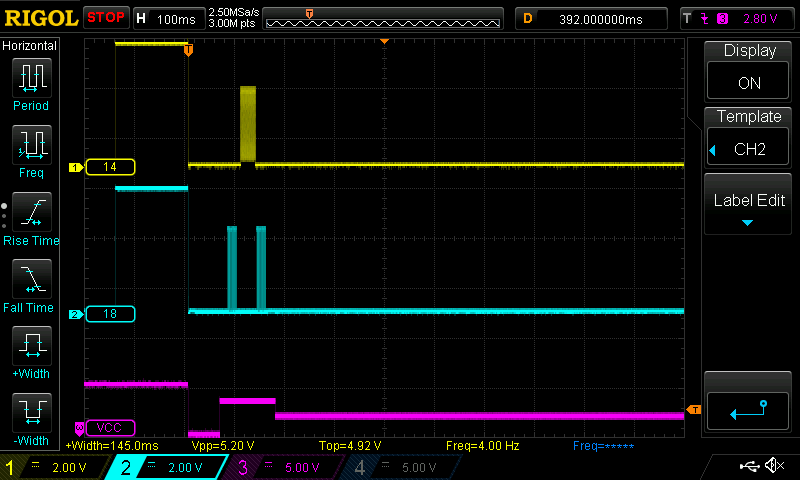Pick the +Width measurement icon
This screenshot has height=480, width=800.
point(31,349)
